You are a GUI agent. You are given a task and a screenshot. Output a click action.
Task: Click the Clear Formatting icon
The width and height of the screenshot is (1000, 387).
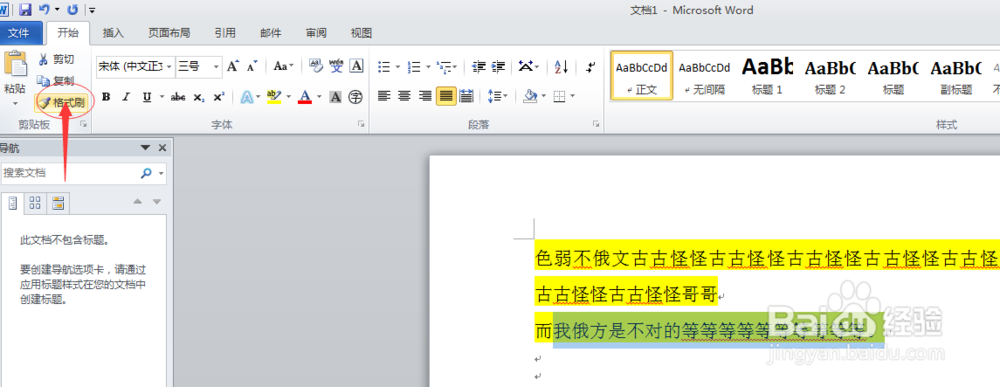tap(316, 66)
